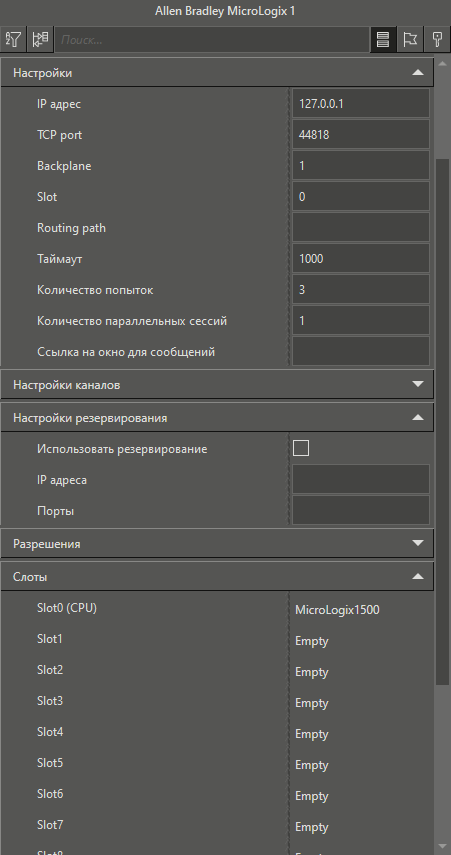Select the Slot5 row label
The image size is (451, 855).
50,763
